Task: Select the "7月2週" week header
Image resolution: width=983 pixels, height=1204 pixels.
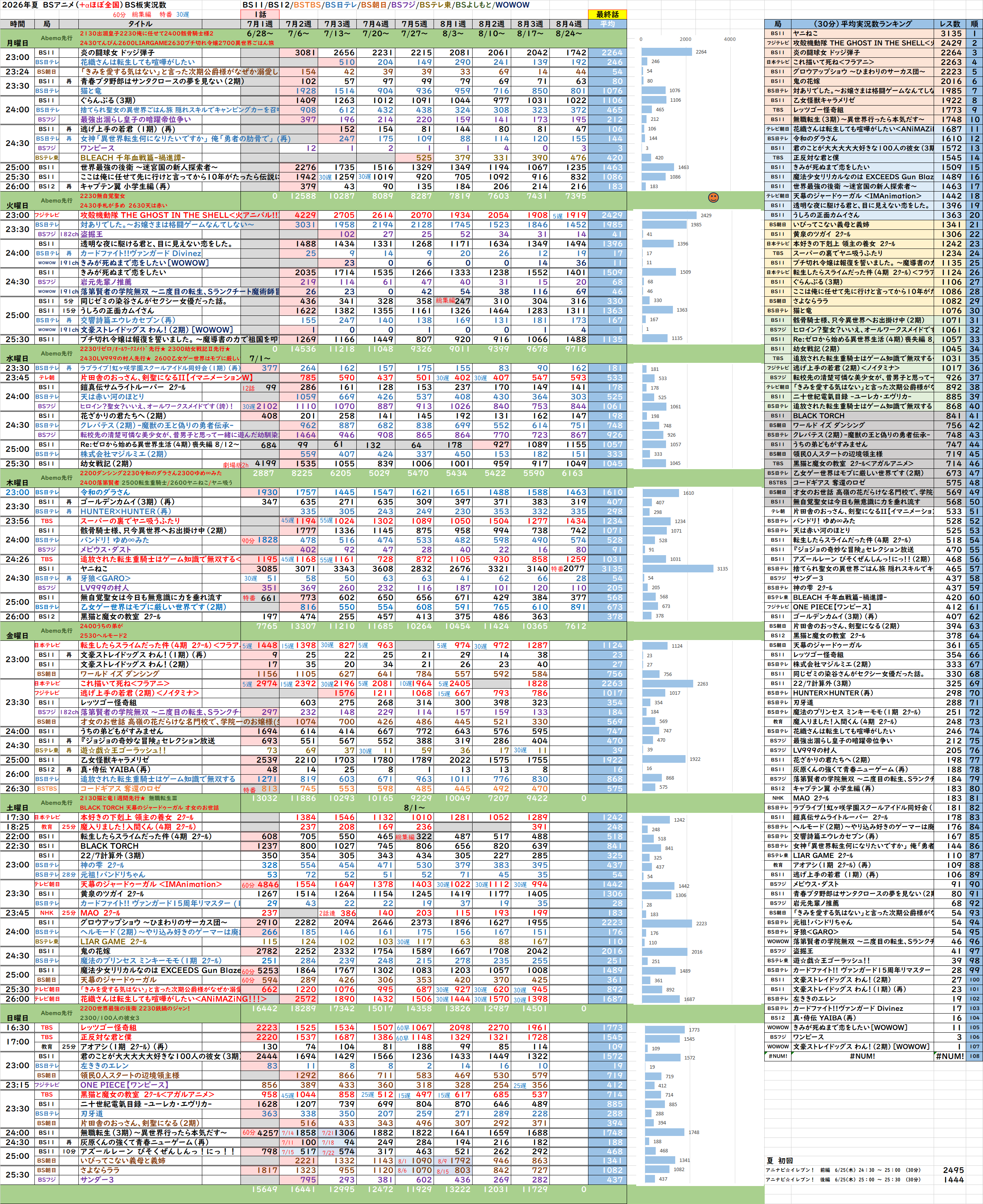Action: coord(298,24)
